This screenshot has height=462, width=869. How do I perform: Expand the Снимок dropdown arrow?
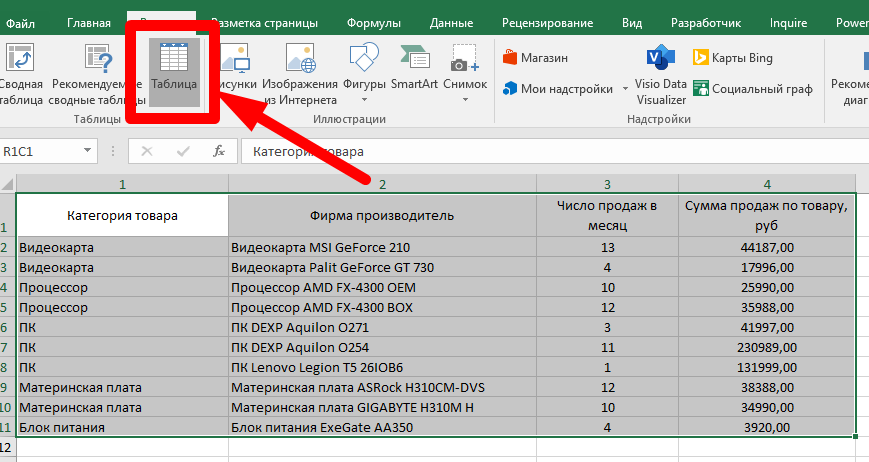click(x=465, y=100)
